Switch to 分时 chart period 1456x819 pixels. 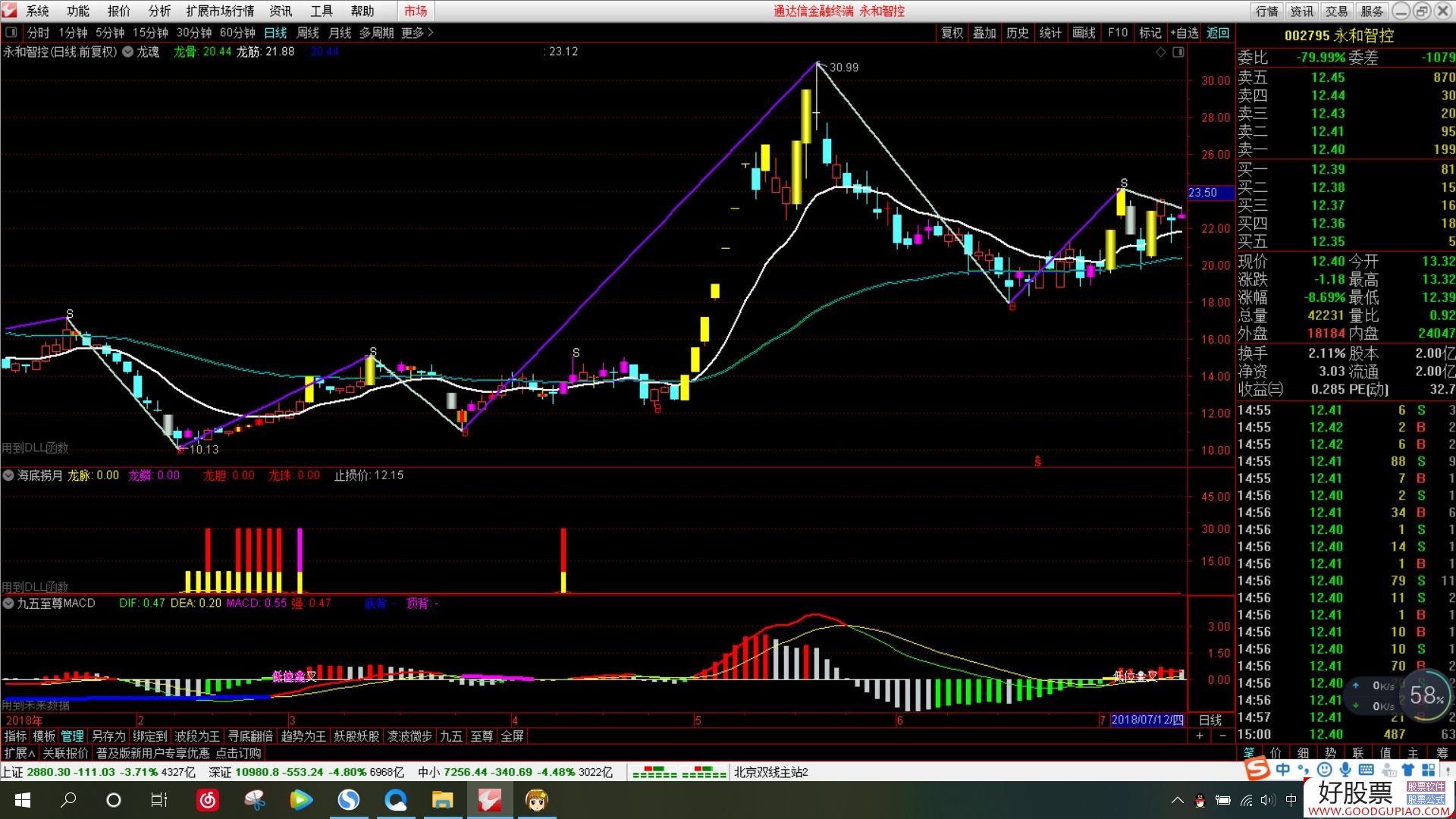coord(38,33)
